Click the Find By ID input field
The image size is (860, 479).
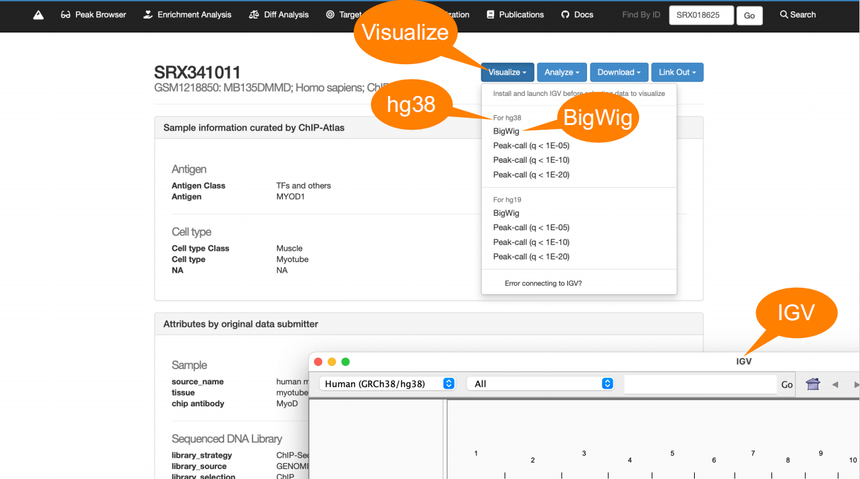tap(701, 15)
